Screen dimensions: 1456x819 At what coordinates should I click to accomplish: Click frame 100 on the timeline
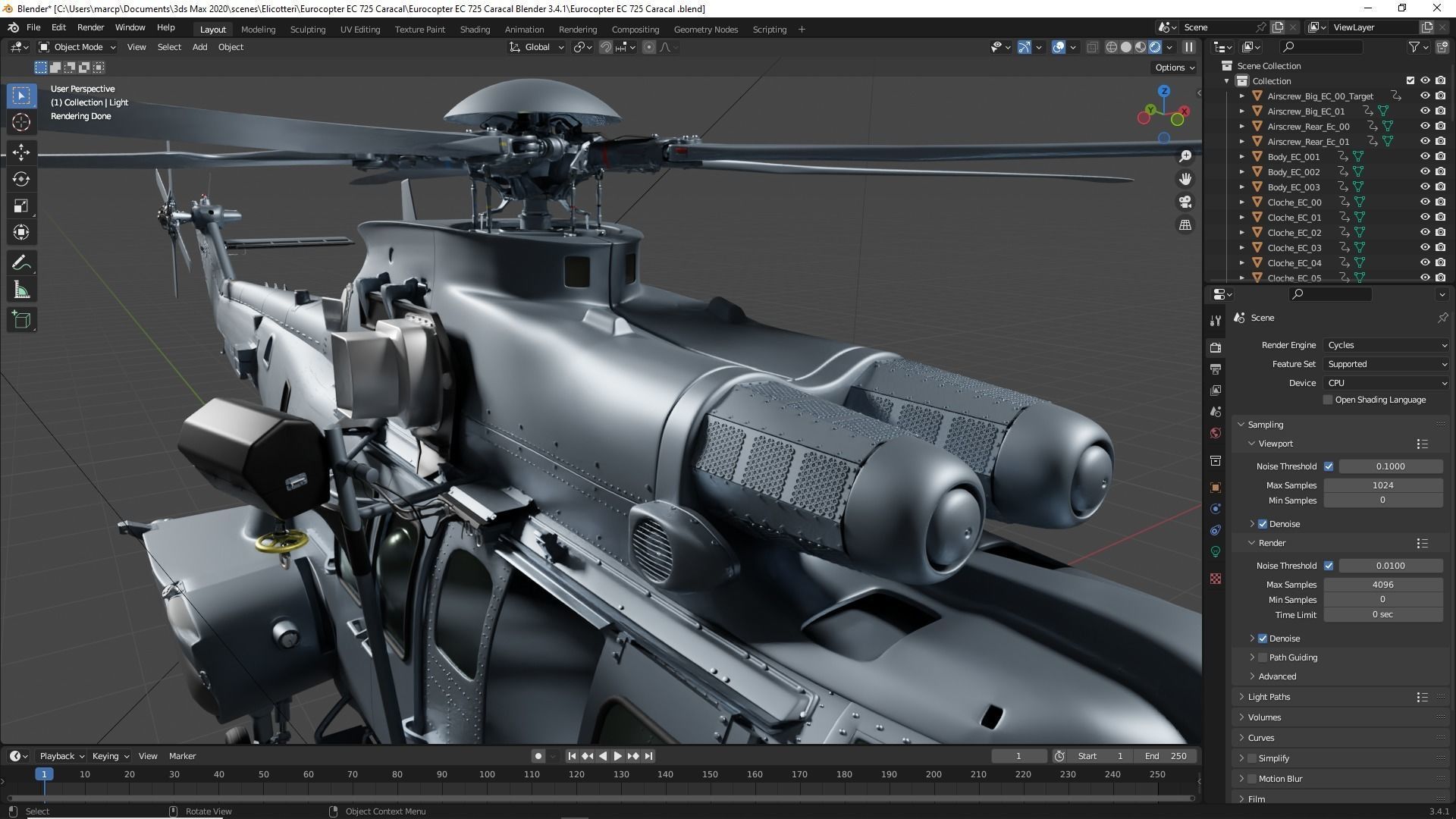point(487,774)
